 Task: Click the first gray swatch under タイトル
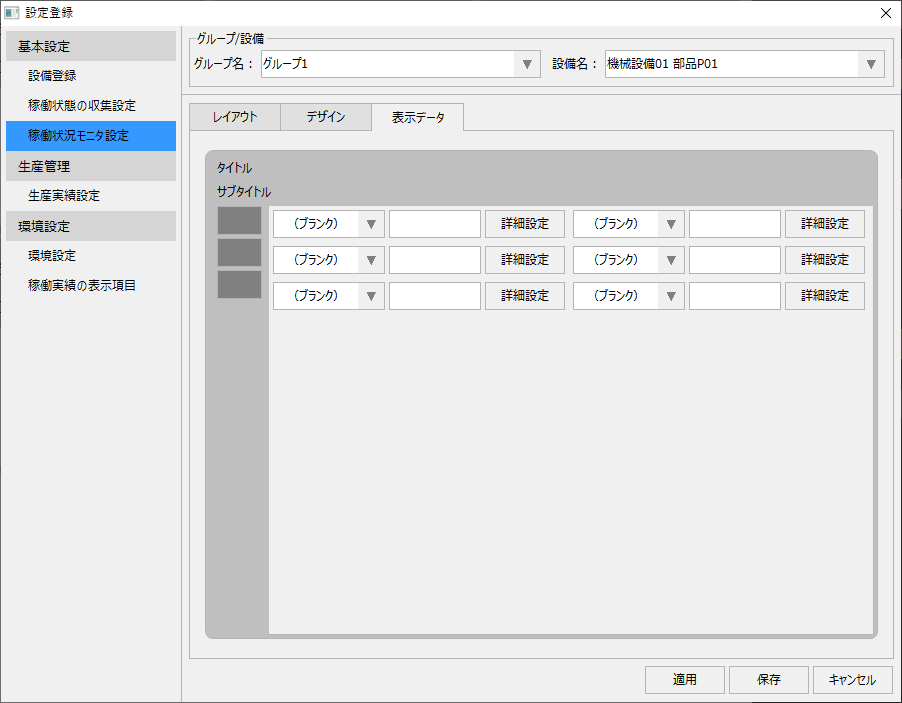tap(239, 223)
